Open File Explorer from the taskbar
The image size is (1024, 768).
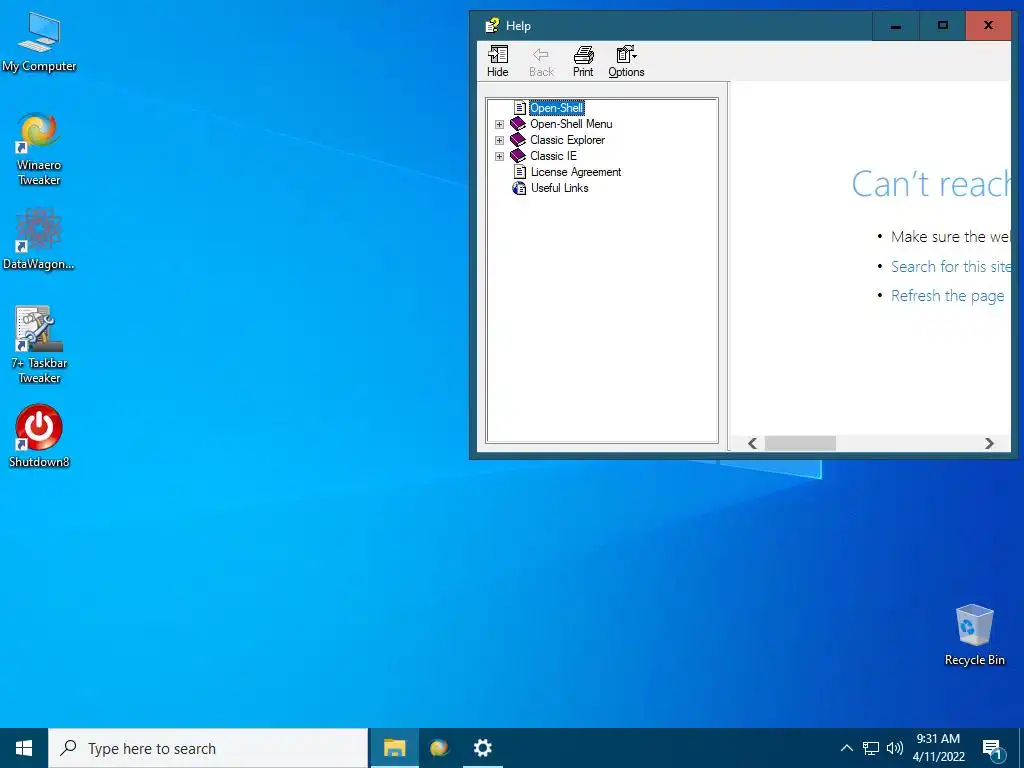[394, 748]
